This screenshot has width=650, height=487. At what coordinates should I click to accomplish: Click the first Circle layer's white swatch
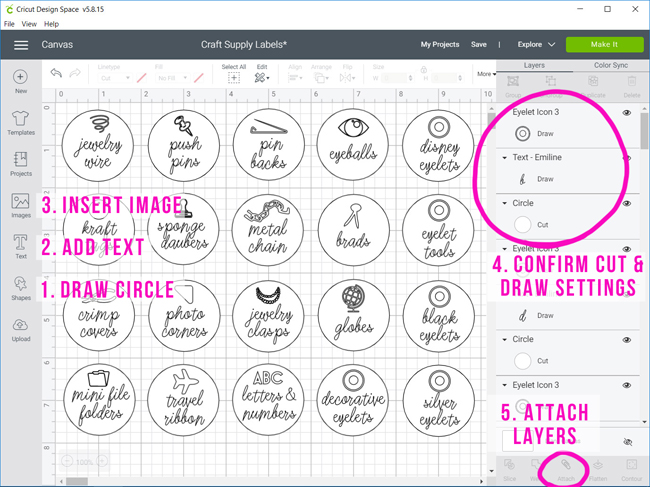(x=523, y=225)
